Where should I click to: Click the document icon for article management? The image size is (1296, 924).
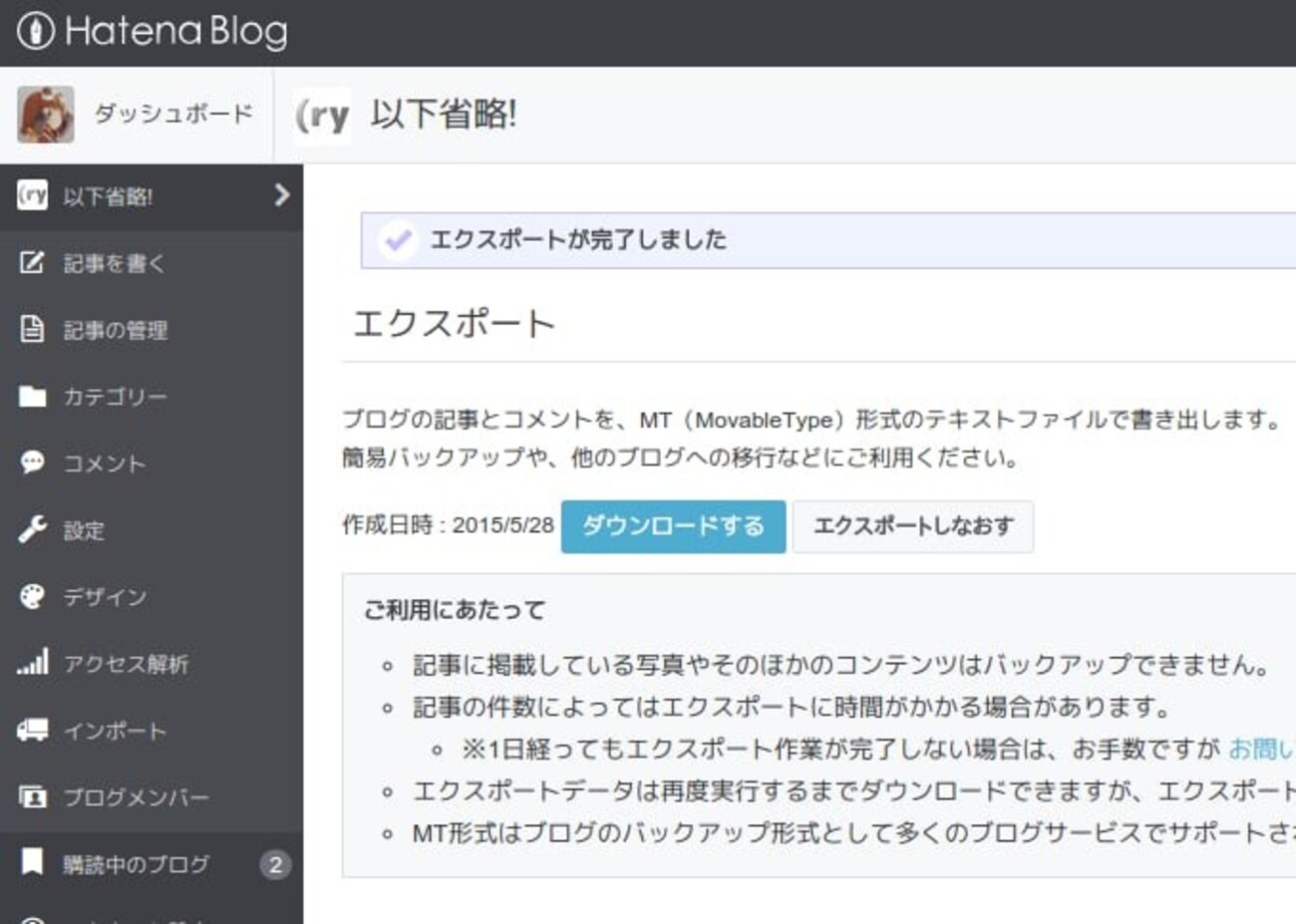click(x=32, y=329)
